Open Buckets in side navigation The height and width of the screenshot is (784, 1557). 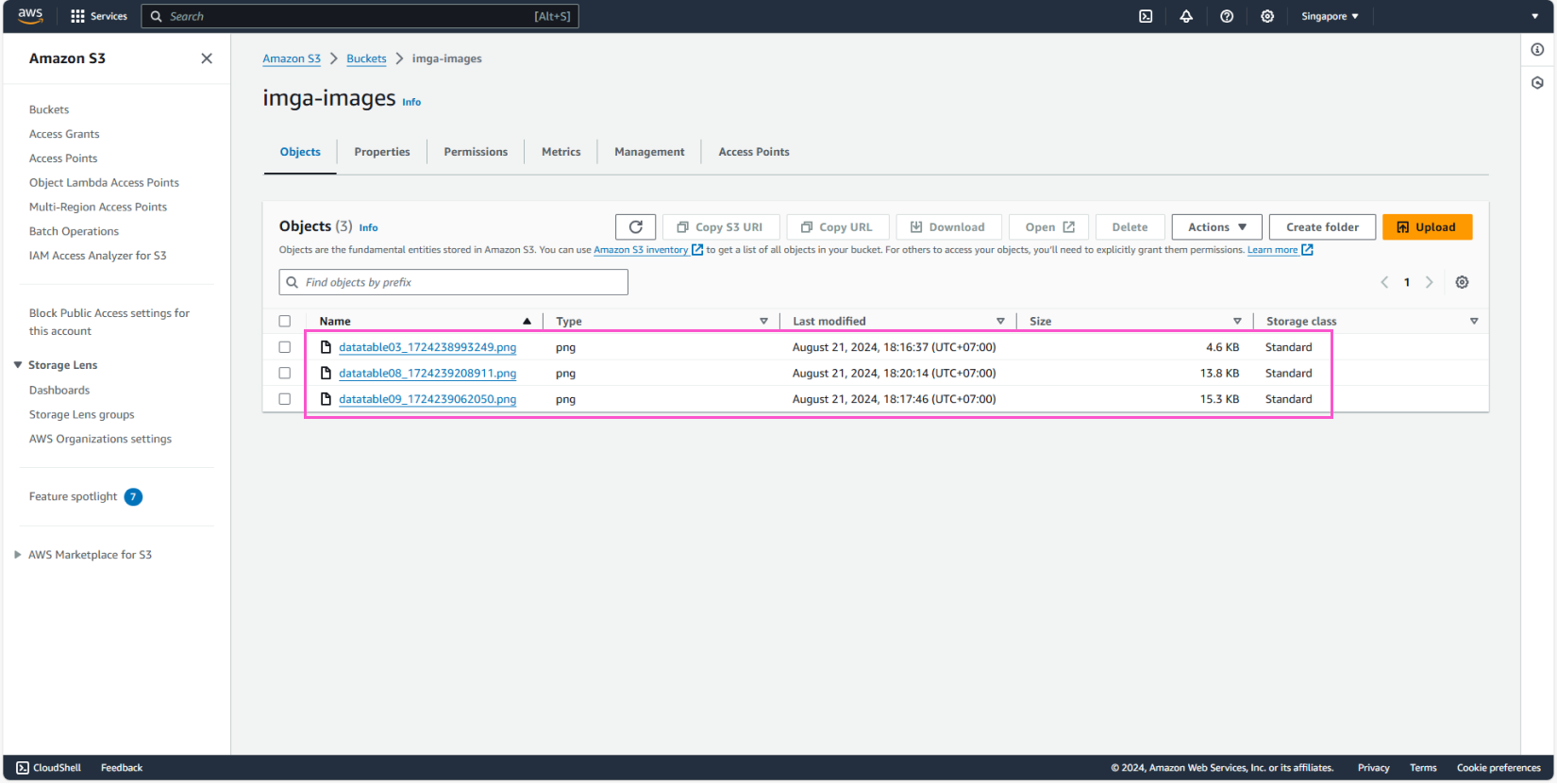49,109
